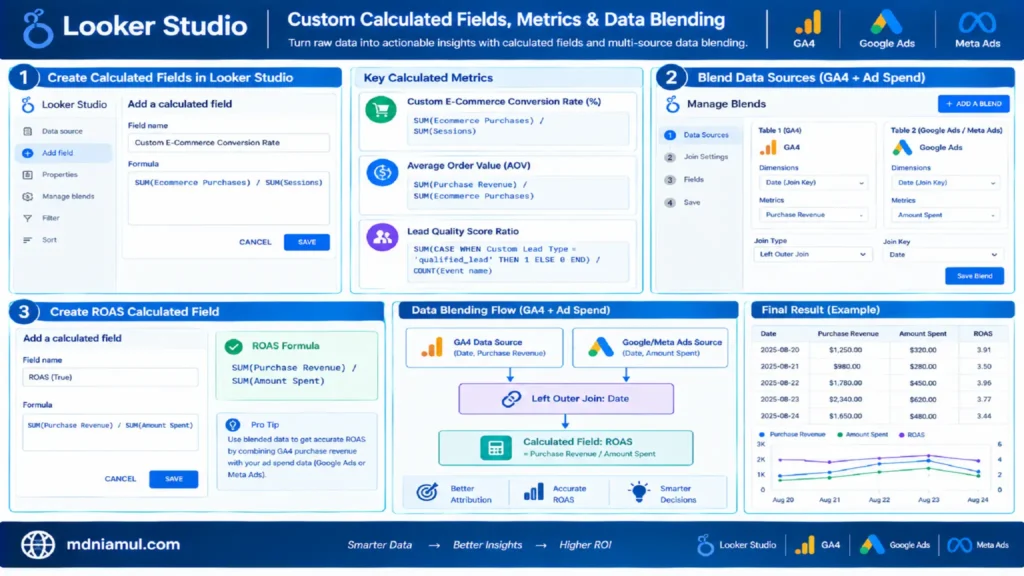Open the Properties sidebar icon
This screenshot has height=576, width=1024.
[27, 174]
